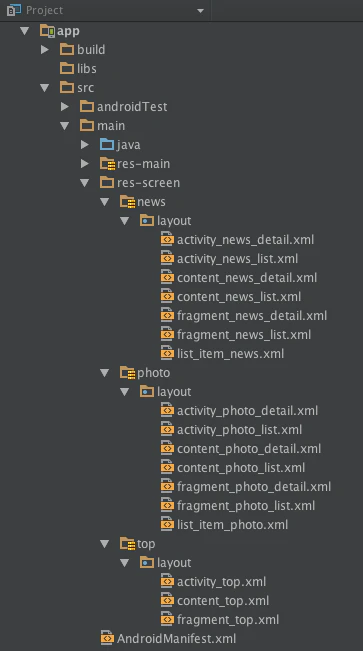Select content_news_list.xml
Image resolution: width=363 pixels, height=651 pixels.
pyautogui.click(x=239, y=297)
